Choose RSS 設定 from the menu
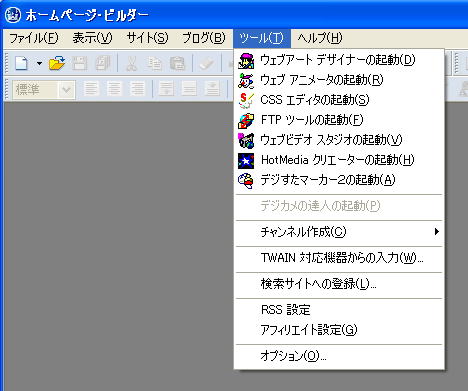 (339, 310)
